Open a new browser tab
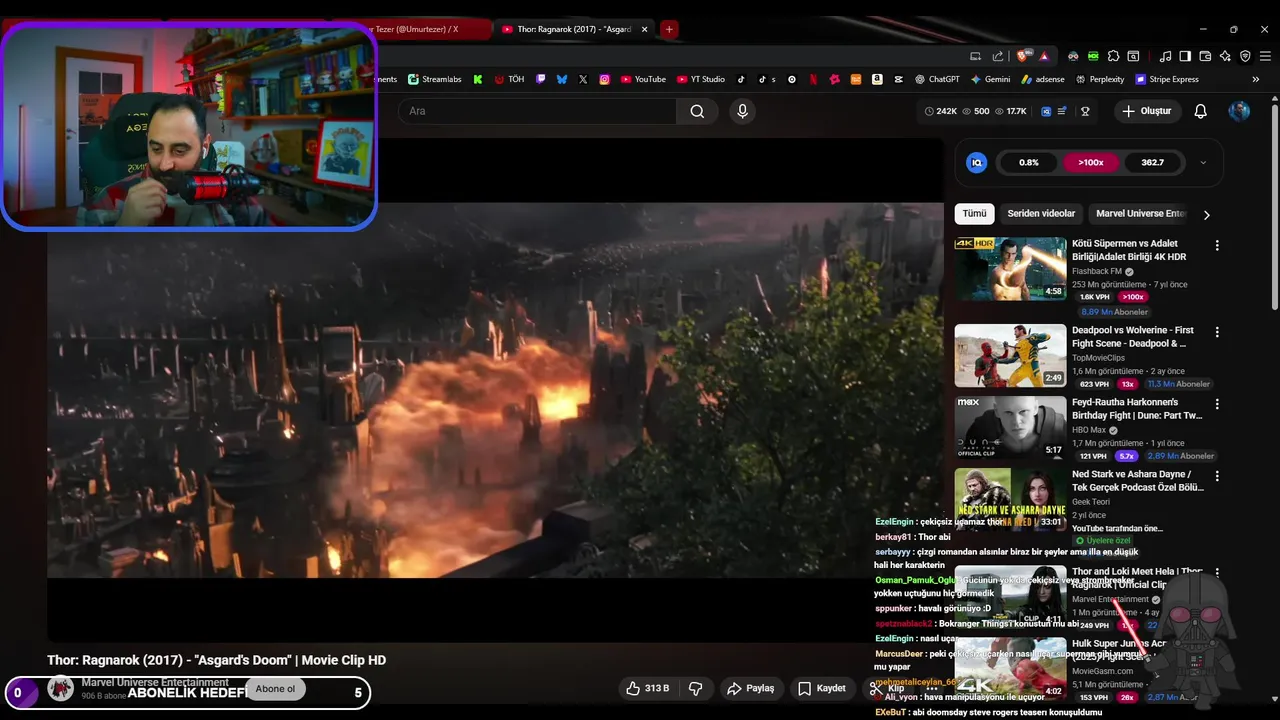 669,29
